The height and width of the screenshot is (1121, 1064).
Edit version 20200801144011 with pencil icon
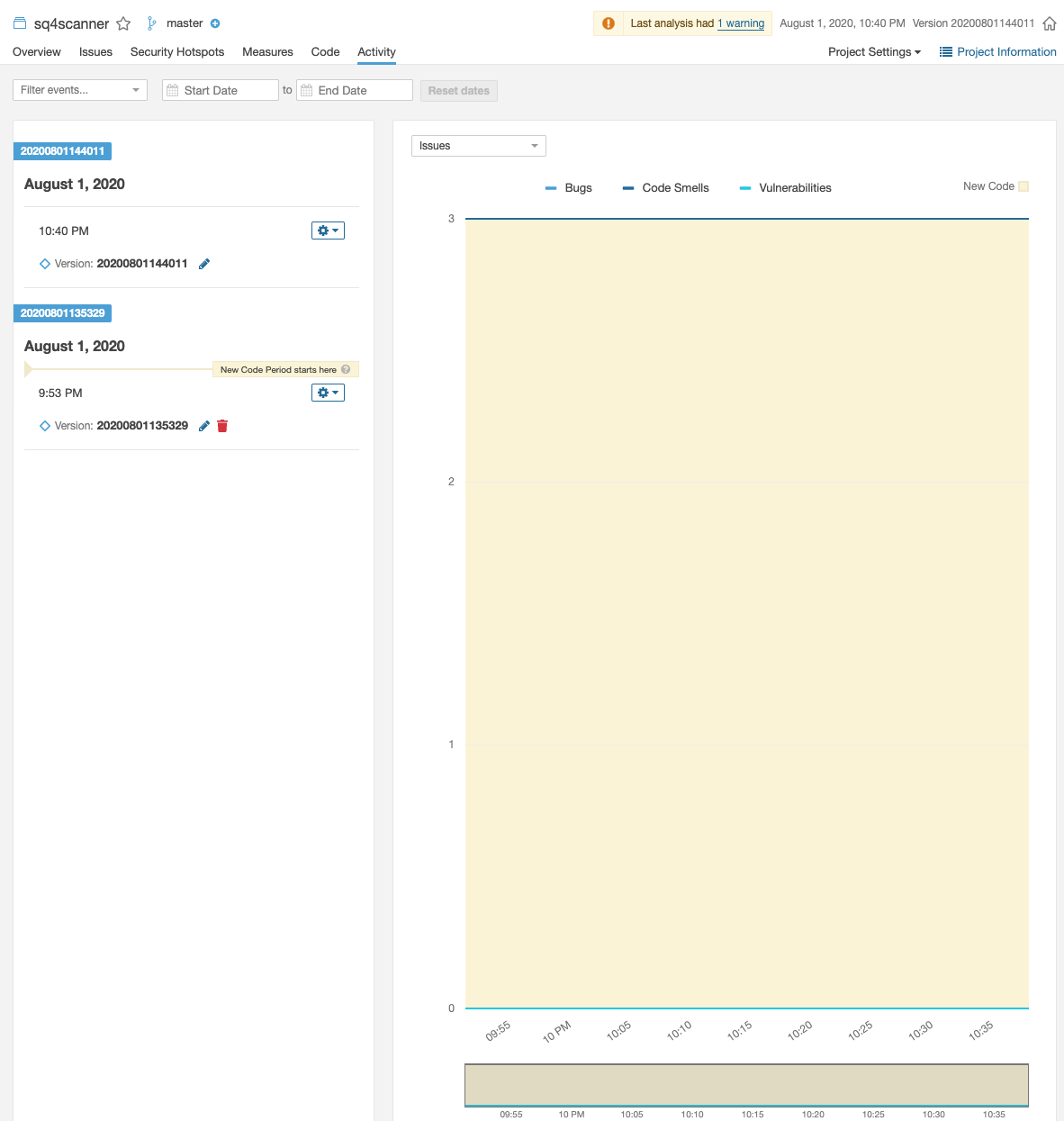[x=204, y=264]
